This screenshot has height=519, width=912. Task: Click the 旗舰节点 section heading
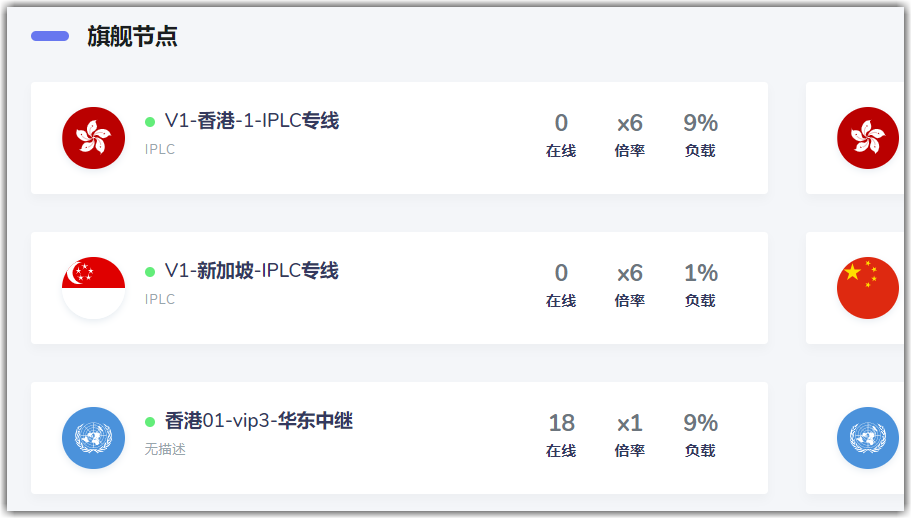(132, 37)
